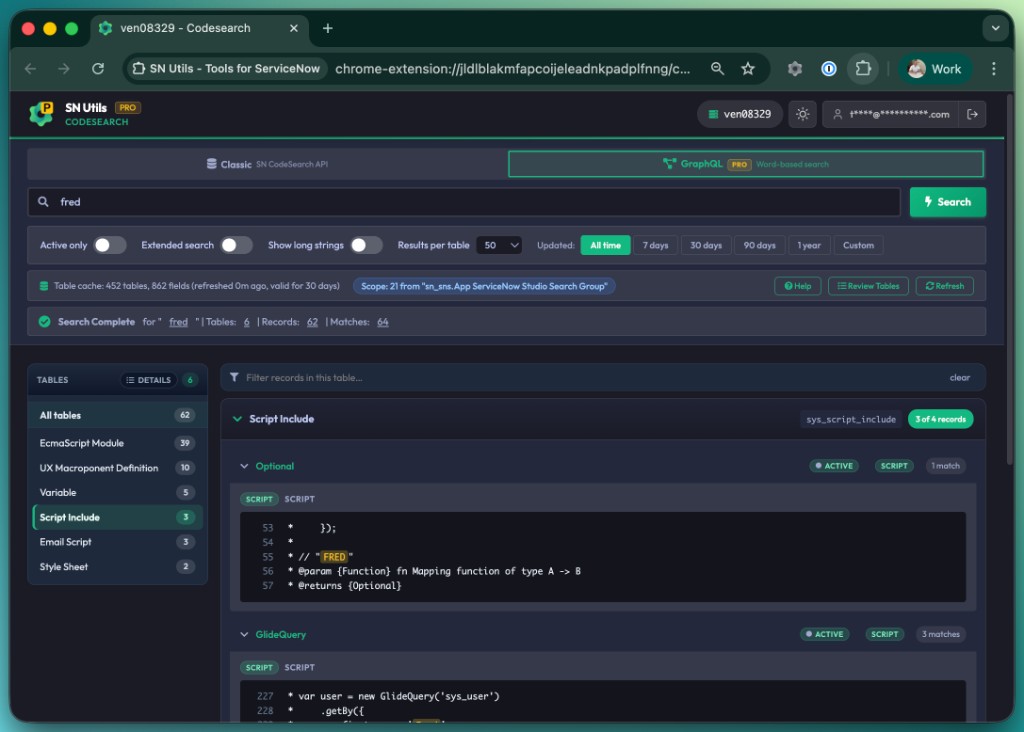Open the Results per table dropdown
The width and height of the screenshot is (1024, 732).
pyautogui.click(x=499, y=246)
